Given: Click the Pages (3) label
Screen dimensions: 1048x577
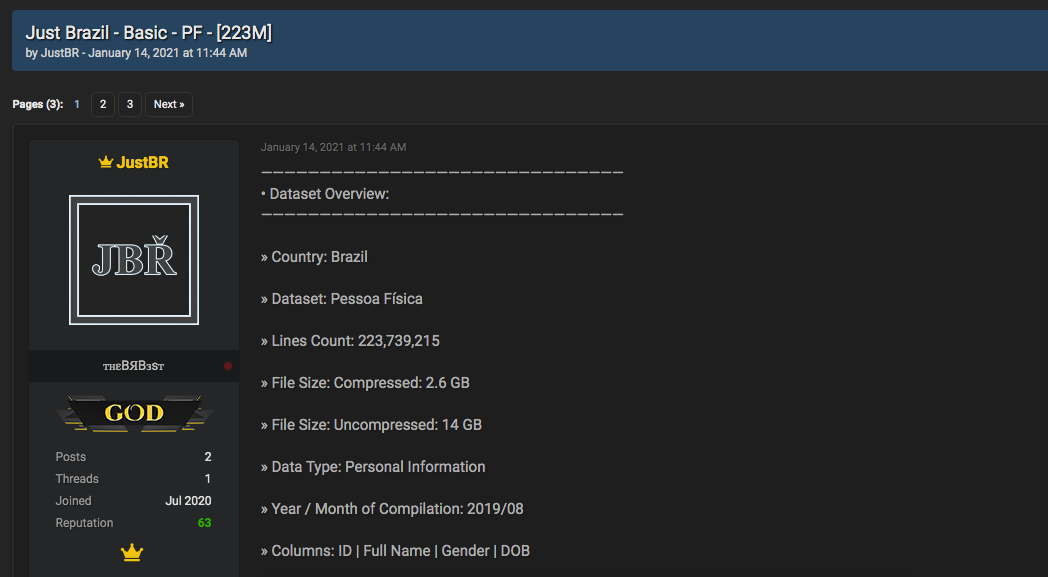Looking at the screenshot, I should tap(37, 104).
